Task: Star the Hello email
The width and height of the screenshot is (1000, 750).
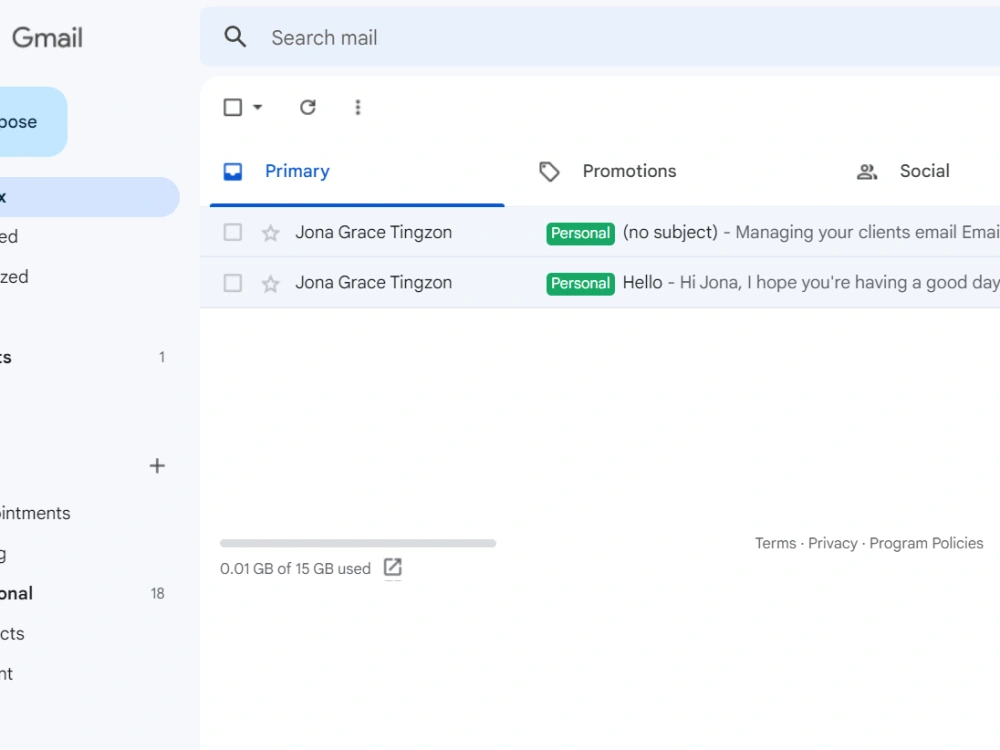Action: tap(270, 283)
